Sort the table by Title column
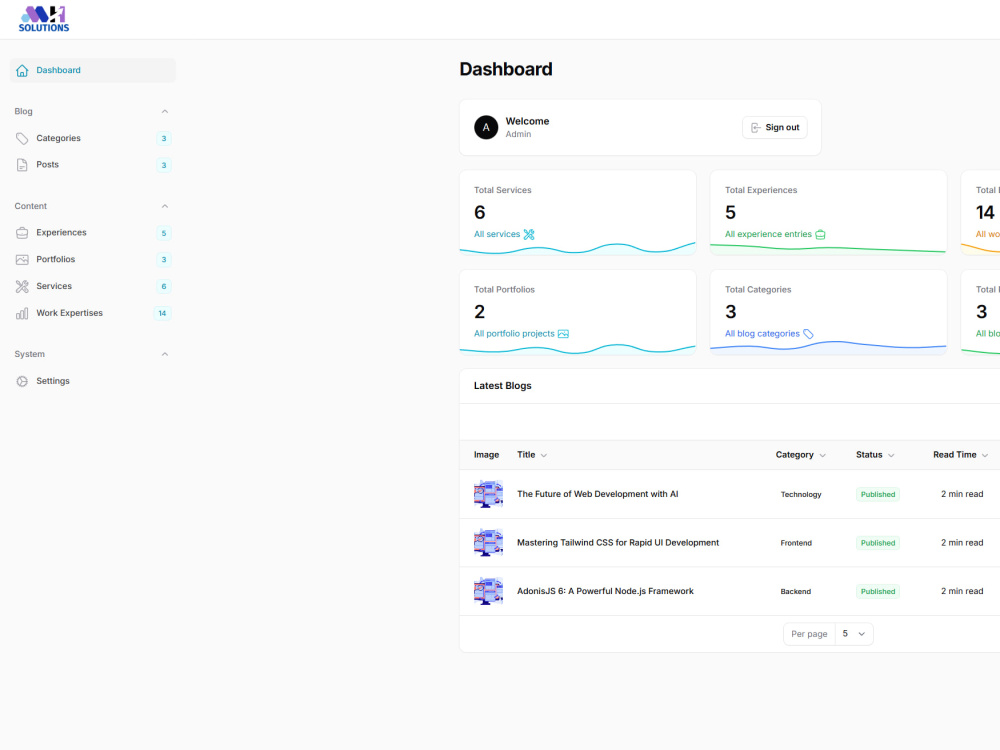1000x750 pixels. coord(532,455)
